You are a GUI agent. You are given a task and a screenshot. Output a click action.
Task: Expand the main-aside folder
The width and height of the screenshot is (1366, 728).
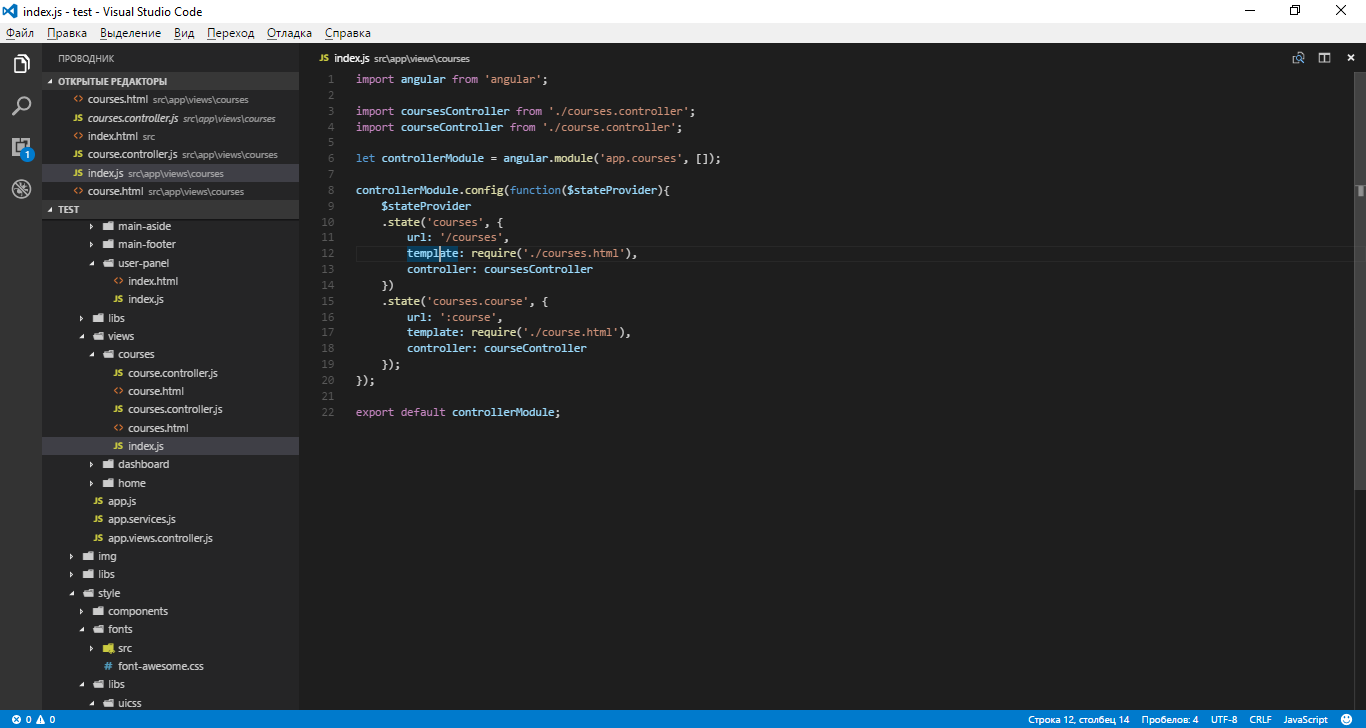tap(146, 227)
